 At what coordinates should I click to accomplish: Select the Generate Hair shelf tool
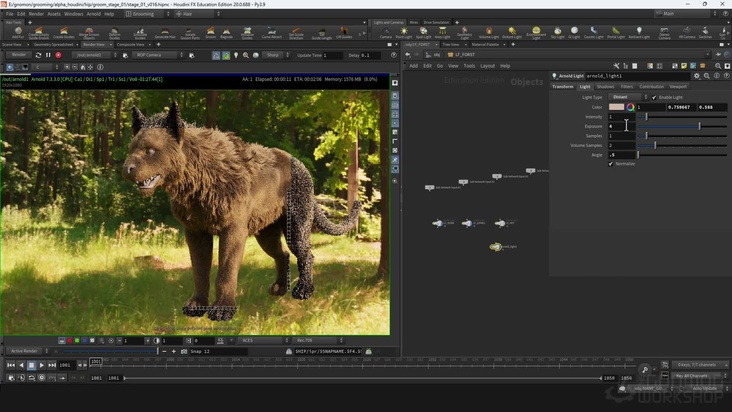click(x=164, y=33)
